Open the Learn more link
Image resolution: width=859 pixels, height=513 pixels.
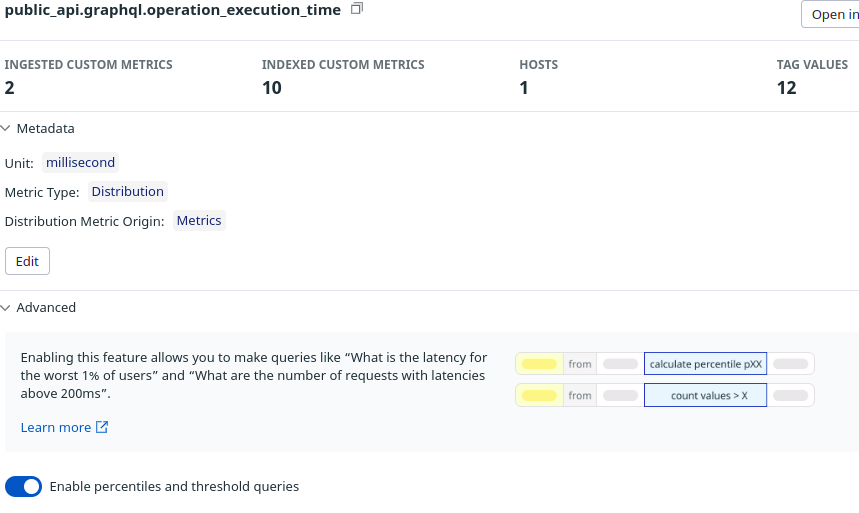[56, 427]
